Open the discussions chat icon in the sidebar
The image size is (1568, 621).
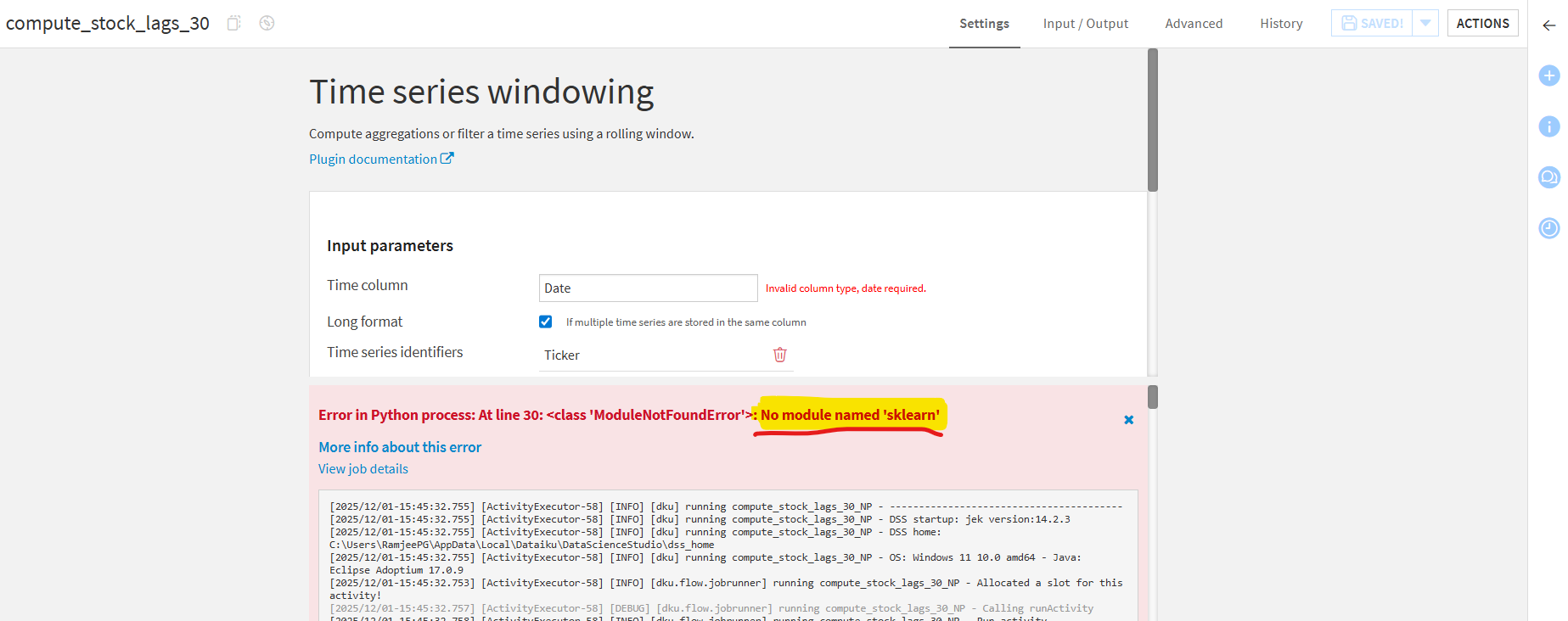click(x=1549, y=177)
